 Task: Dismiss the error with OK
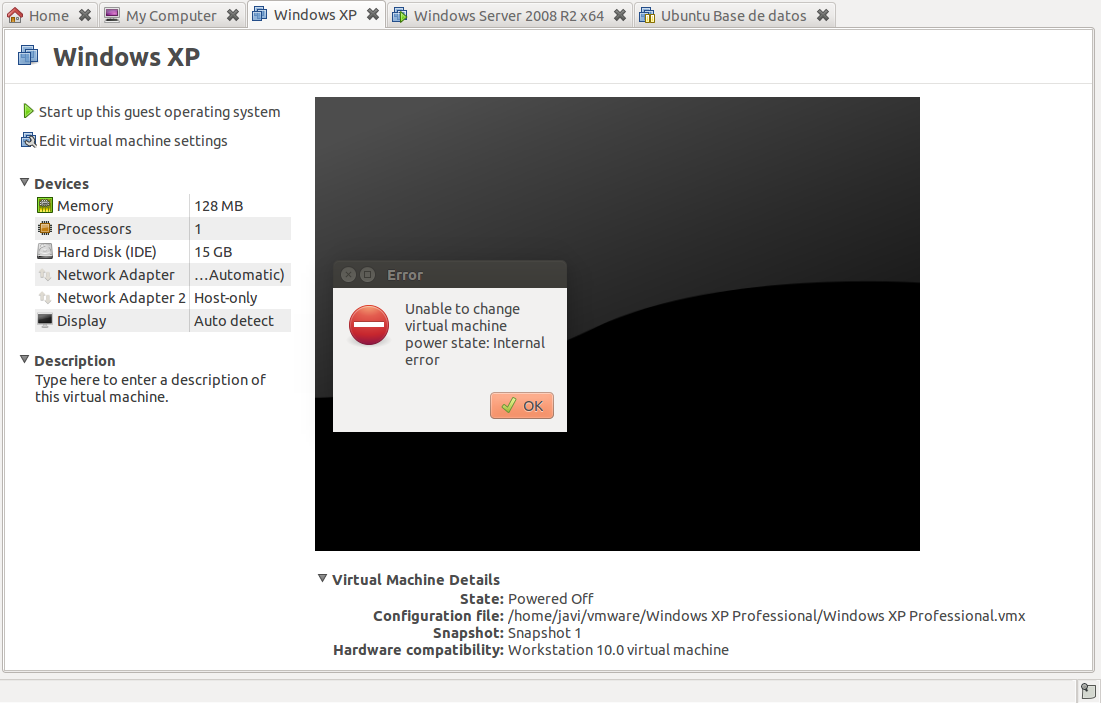point(521,405)
